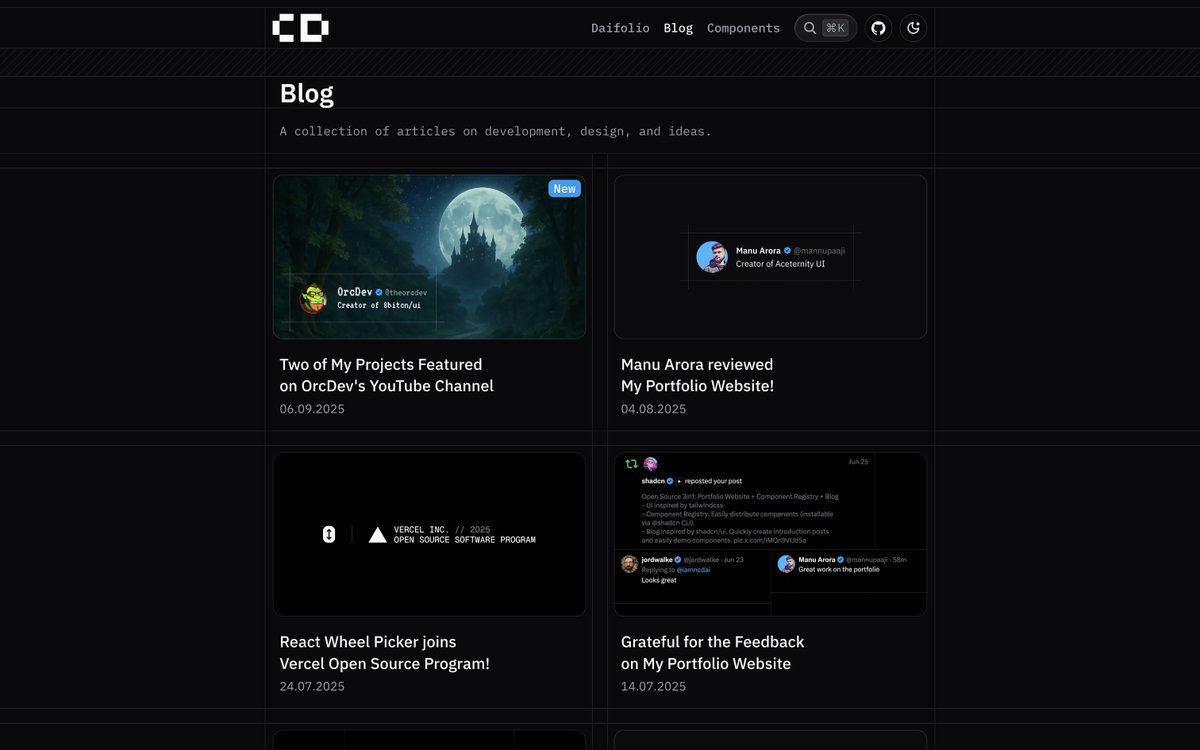This screenshot has height=750, width=1200.
Task: Click the magnifier icon in search box
Action: [810, 28]
